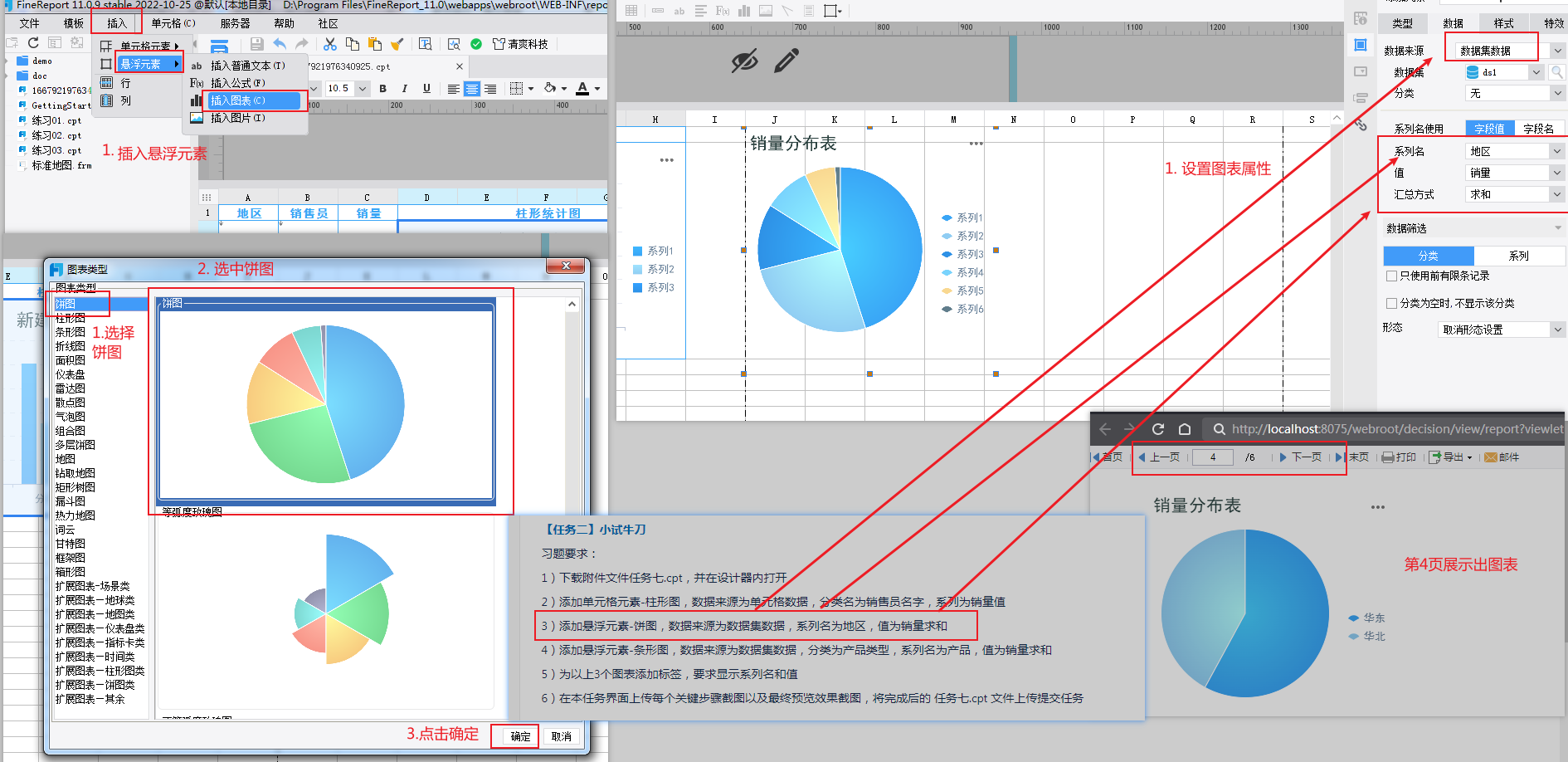Click the browser home icon
The image size is (1568, 762).
[1185, 429]
